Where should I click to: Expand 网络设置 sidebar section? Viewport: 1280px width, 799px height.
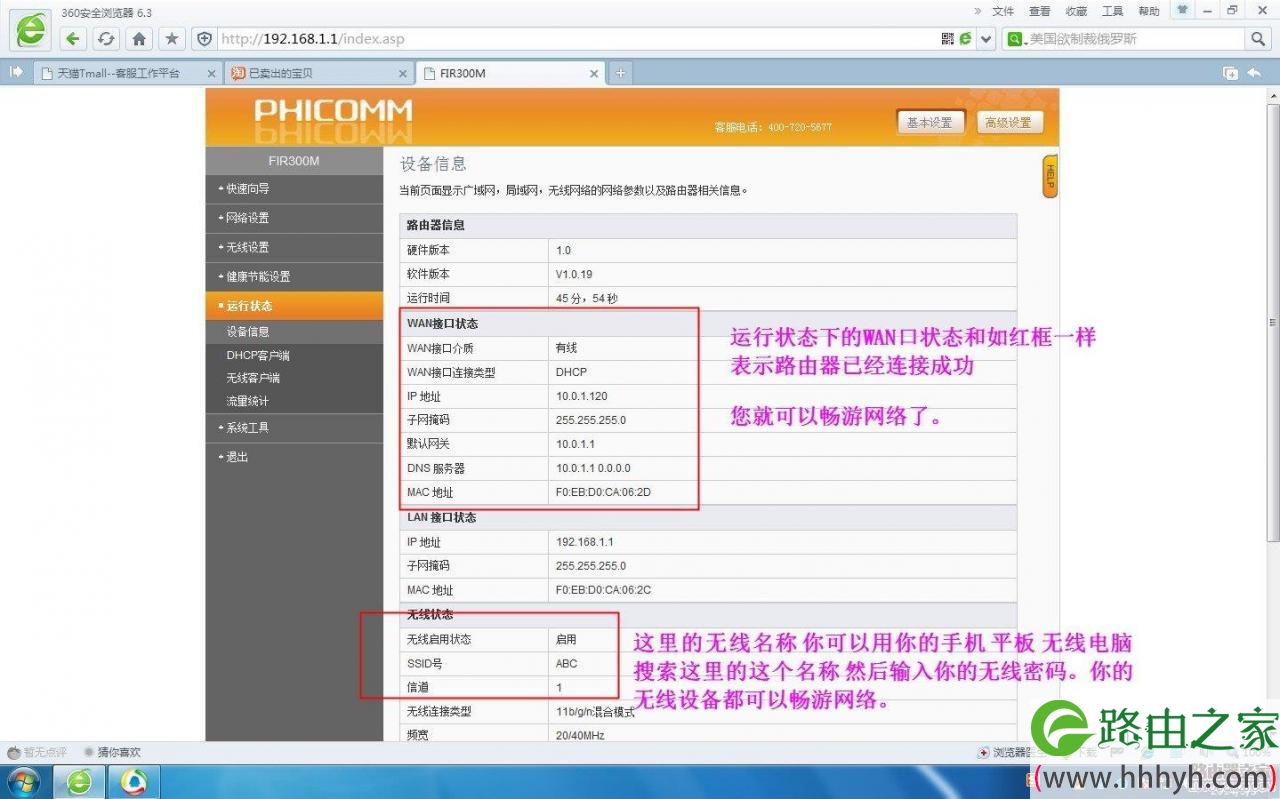pos(294,218)
